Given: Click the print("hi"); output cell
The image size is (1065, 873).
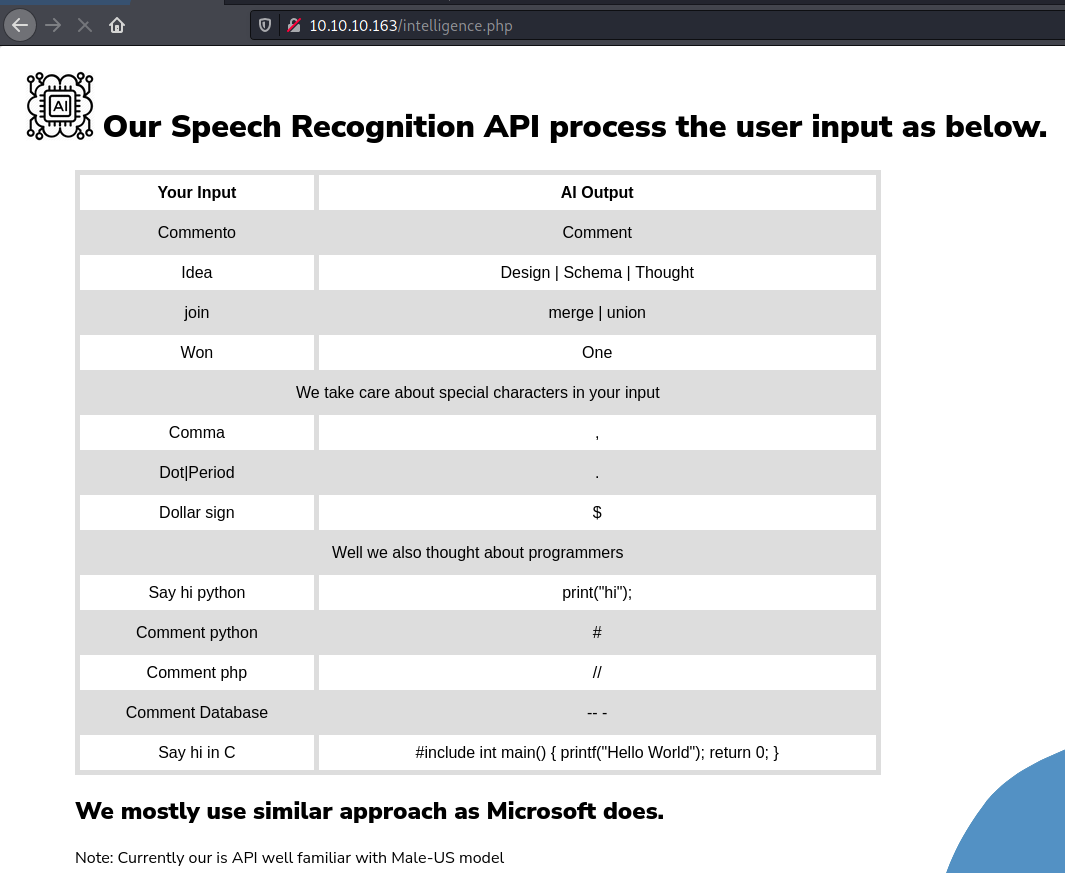Looking at the screenshot, I should pos(597,592).
